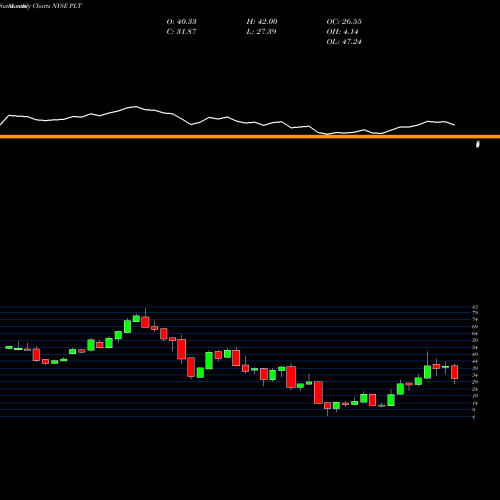
Task: Select the last red candle on the right
Action: [455, 372]
